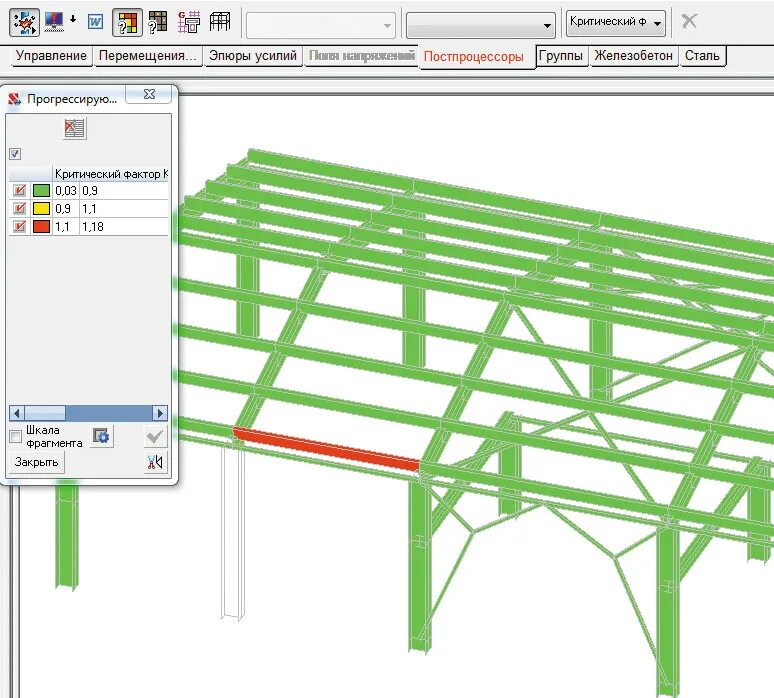The height and width of the screenshot is (698, 774).
Task: Click the white outlined removed column in model
Action: [232, 531]
